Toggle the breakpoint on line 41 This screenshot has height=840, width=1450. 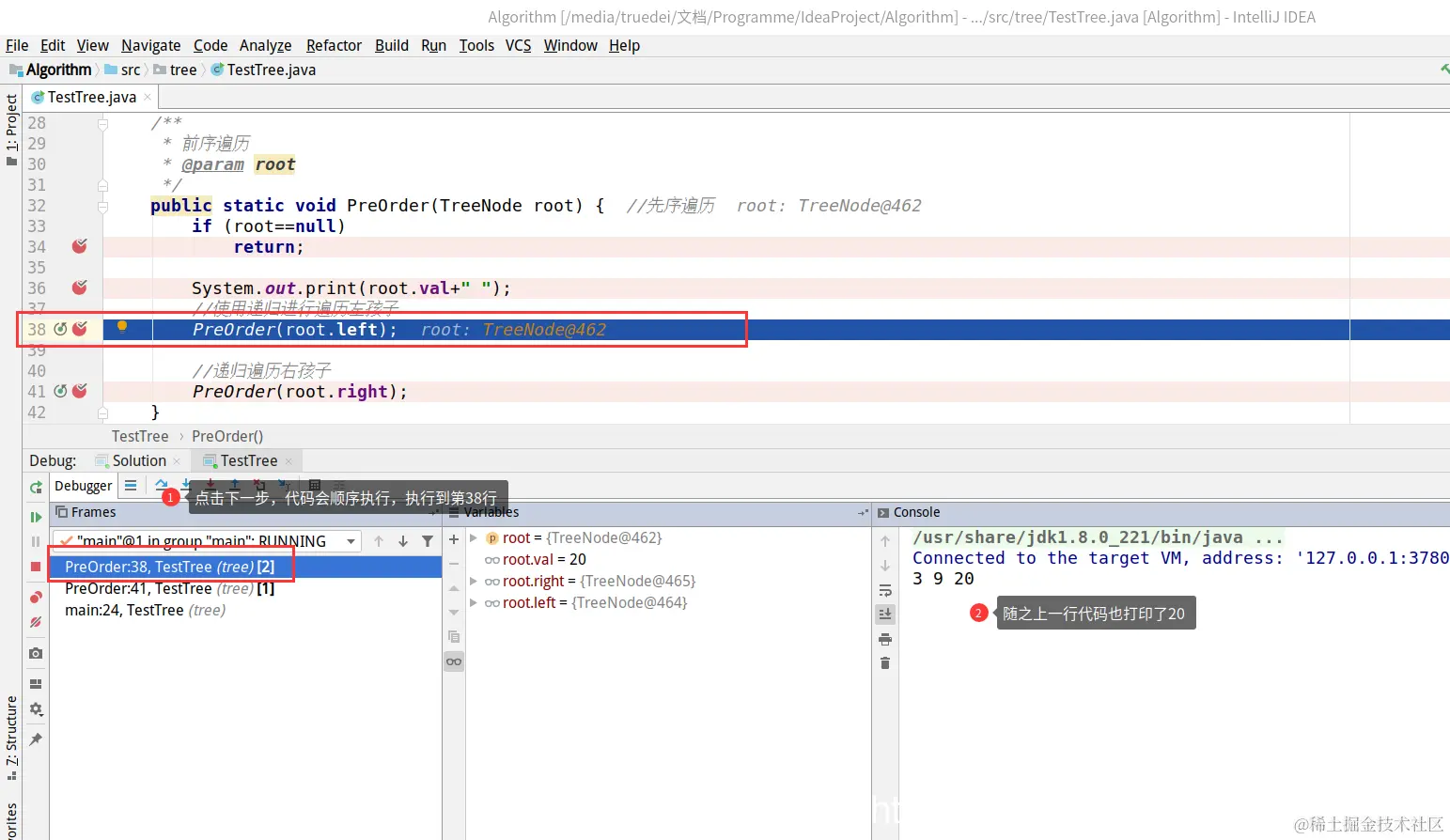(80, 391)
